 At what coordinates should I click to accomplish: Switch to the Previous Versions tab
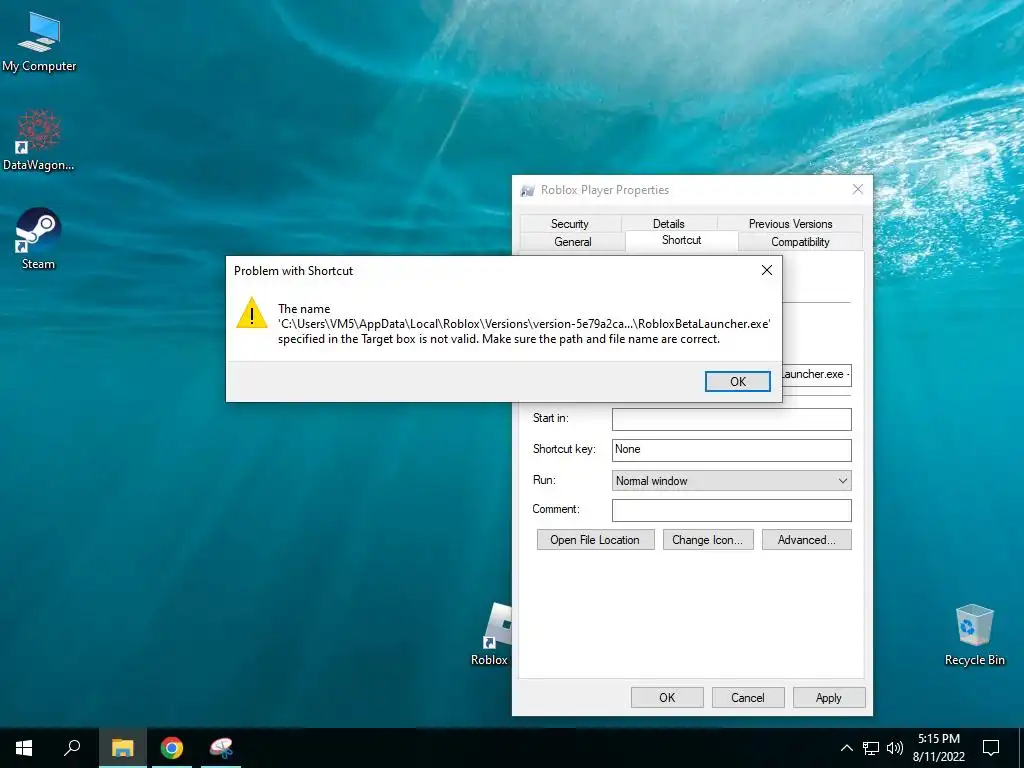point(790,223)
